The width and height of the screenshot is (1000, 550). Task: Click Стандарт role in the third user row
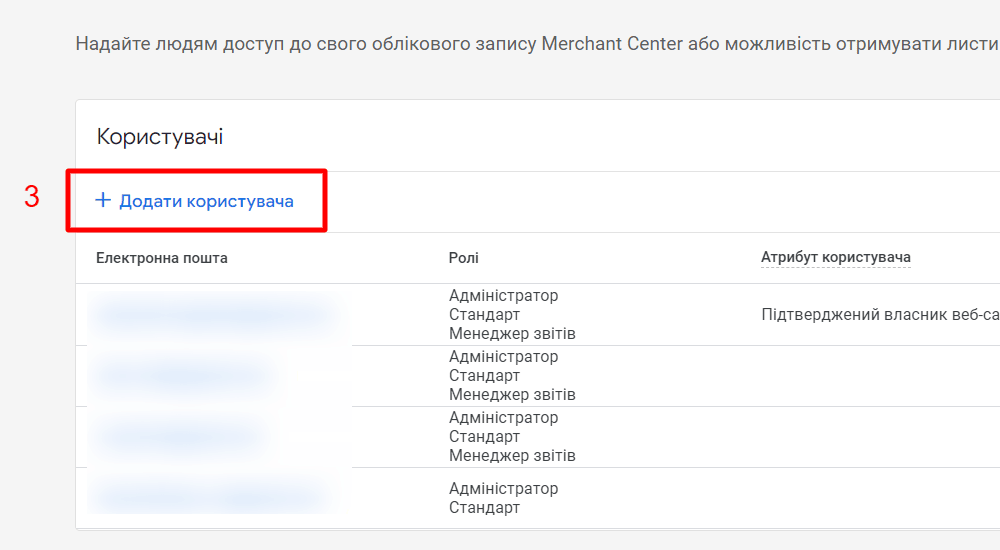pos(484,437)
